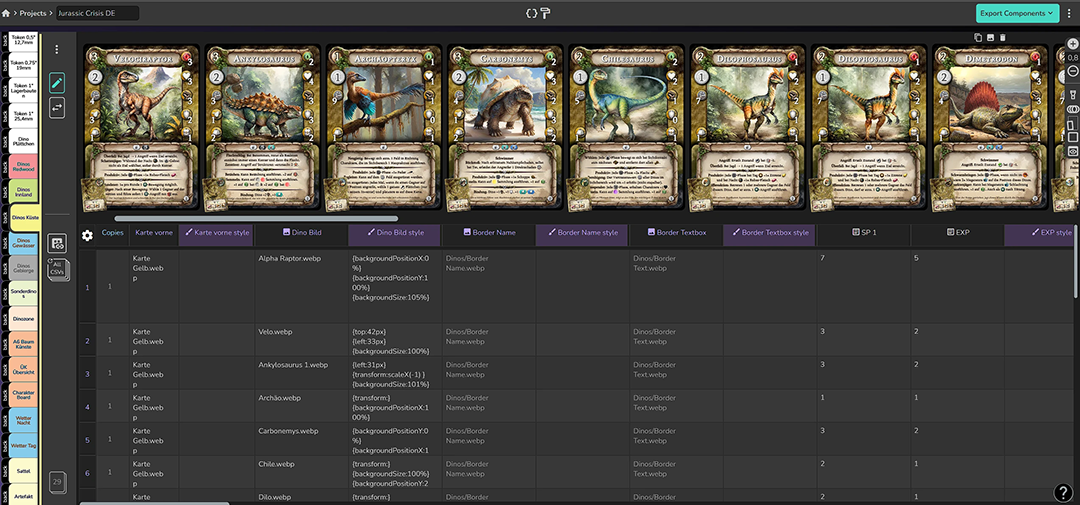
Task: Select the Carbonemys card preview
Action: (x=504, y=128)
